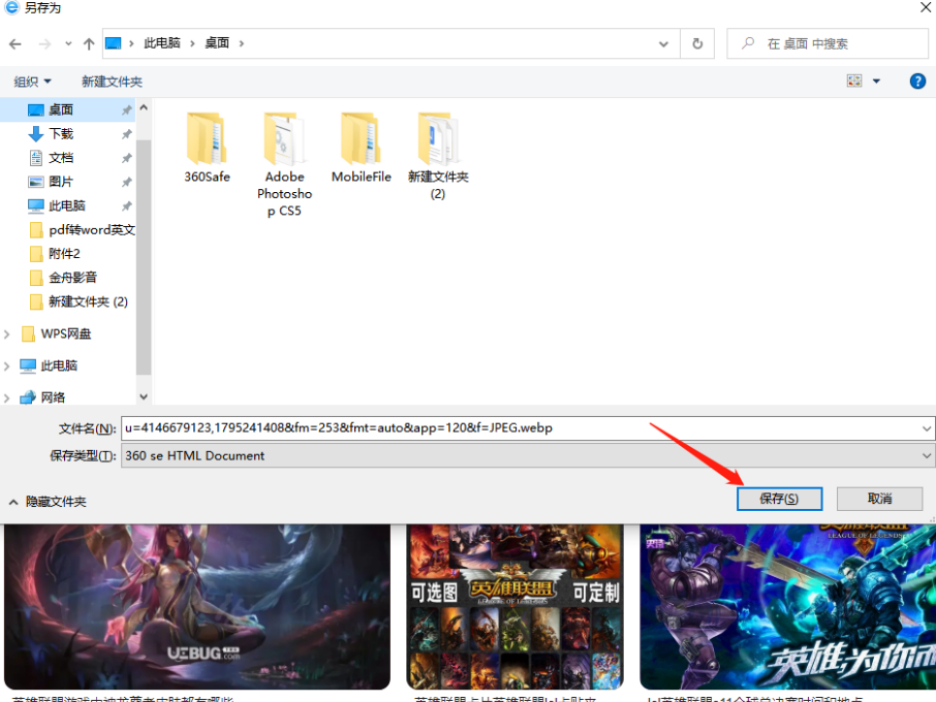Open UCBUG game image in browser behind
The image size is (936, 702).
pyautogui.click(x=197, y=607)
